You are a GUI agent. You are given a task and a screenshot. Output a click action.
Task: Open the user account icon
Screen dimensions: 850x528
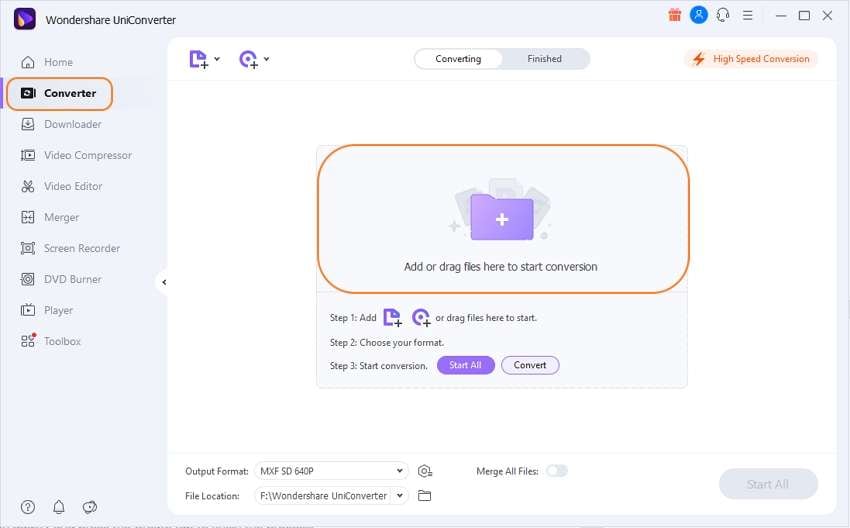click(x=699, y=15)
